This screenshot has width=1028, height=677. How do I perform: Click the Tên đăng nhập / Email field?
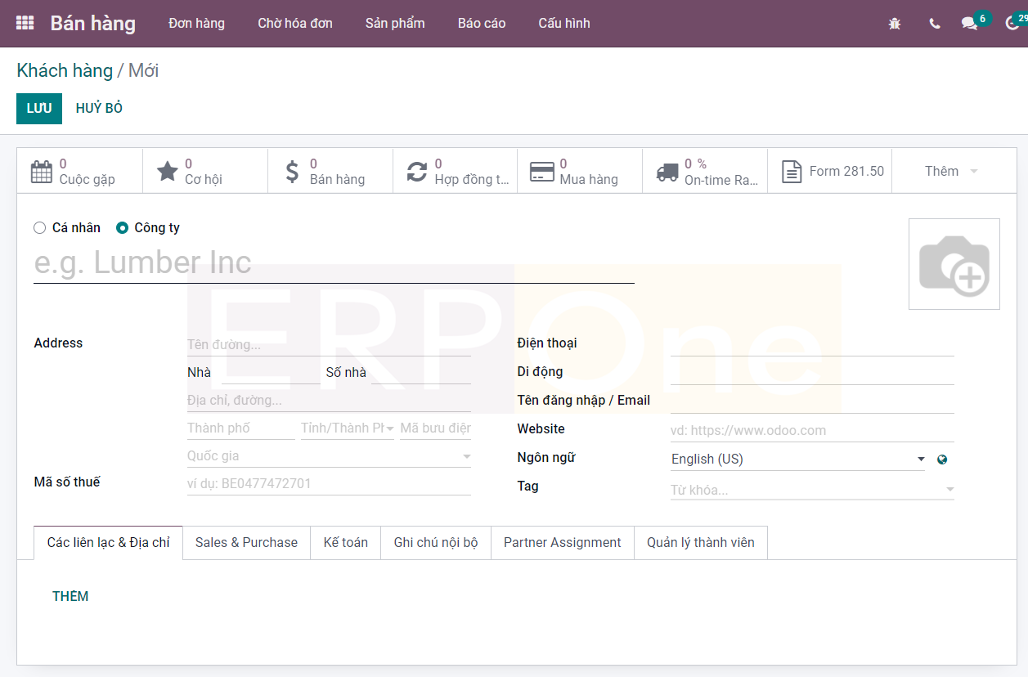[x=812, y=402]
